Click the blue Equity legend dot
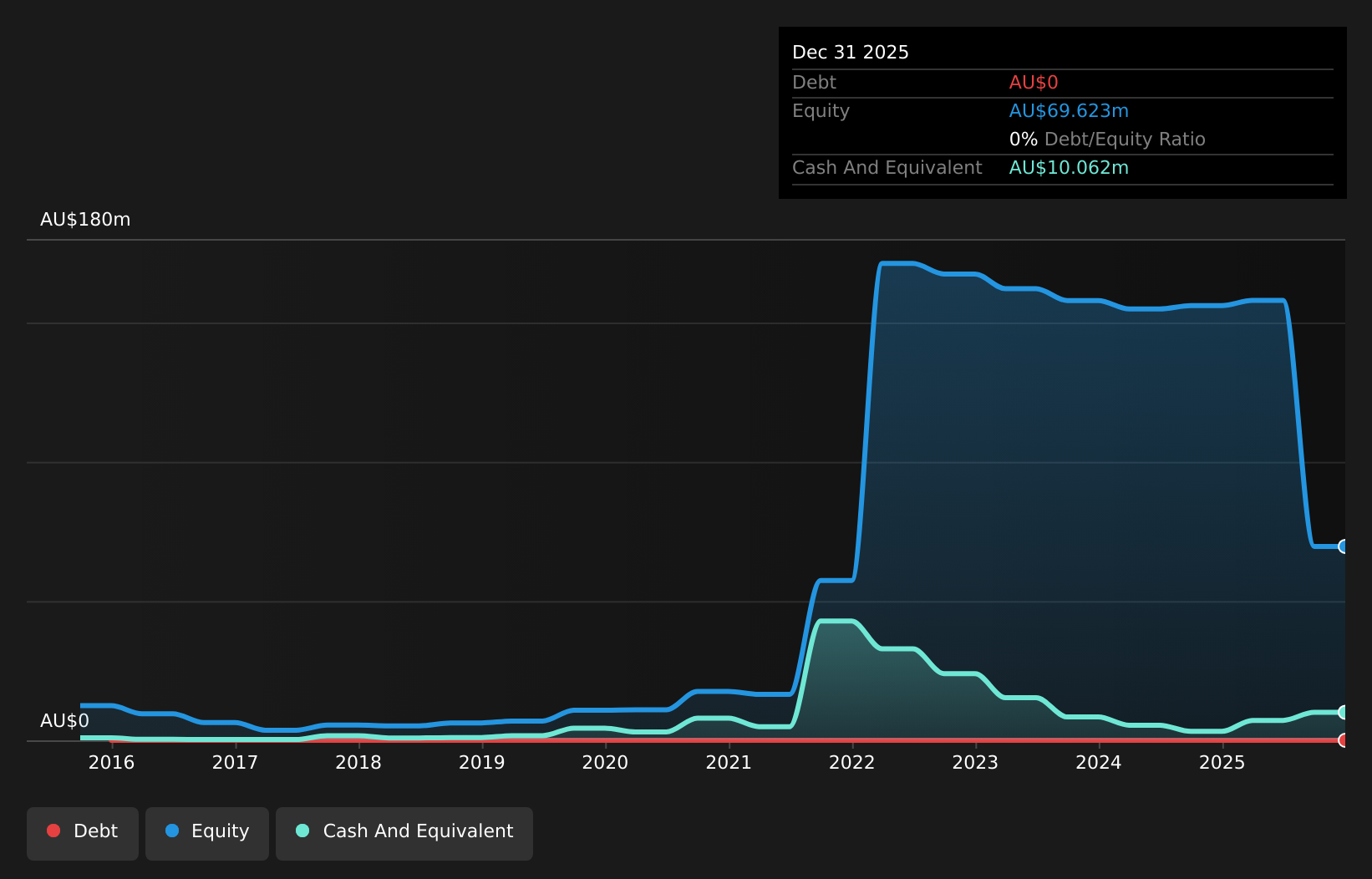This screenshot has width=1372, height=879. [172, 831]
